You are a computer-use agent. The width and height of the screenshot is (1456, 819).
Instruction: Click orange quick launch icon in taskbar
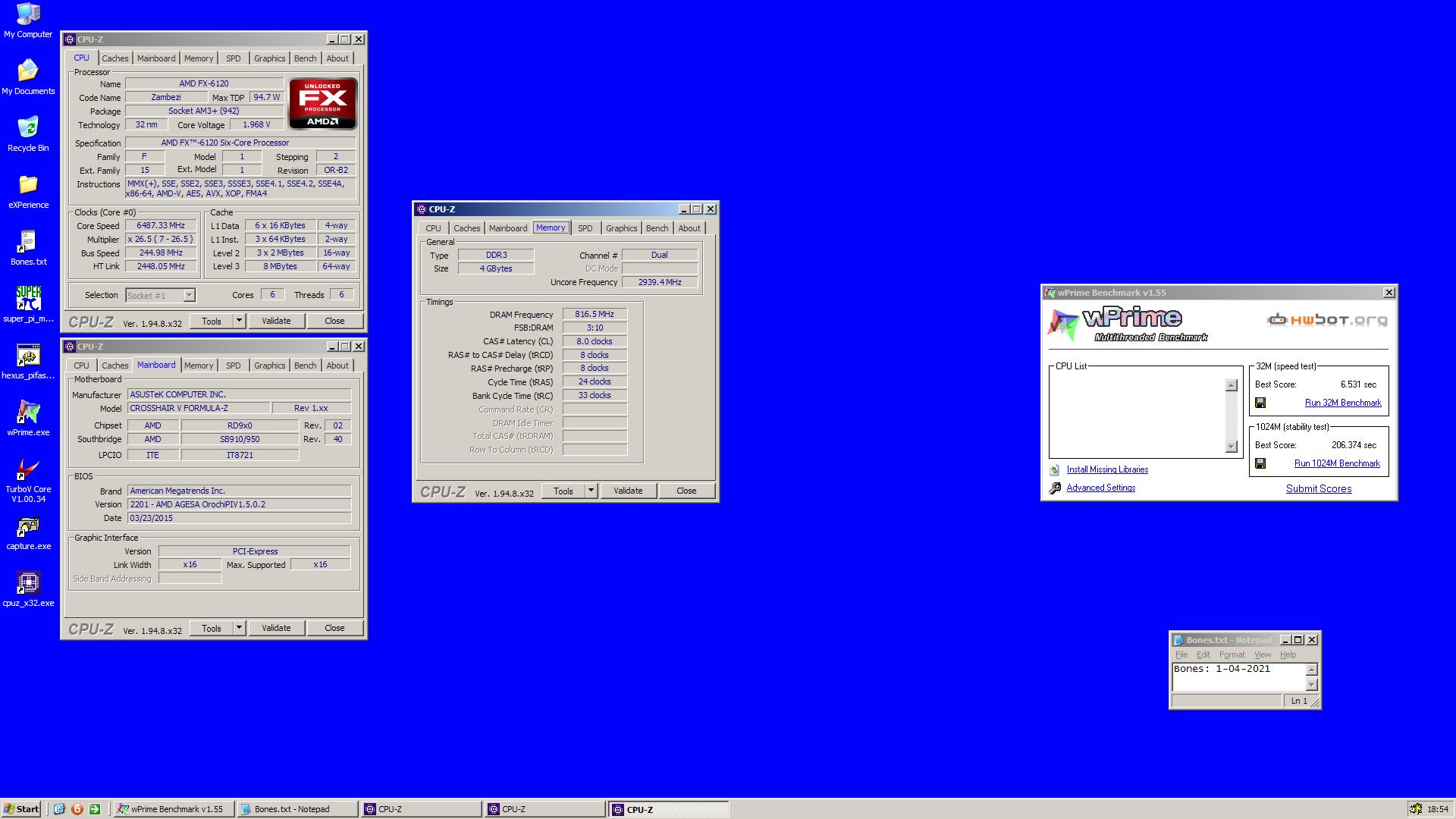pyautogui.click(x=77, y=809)
